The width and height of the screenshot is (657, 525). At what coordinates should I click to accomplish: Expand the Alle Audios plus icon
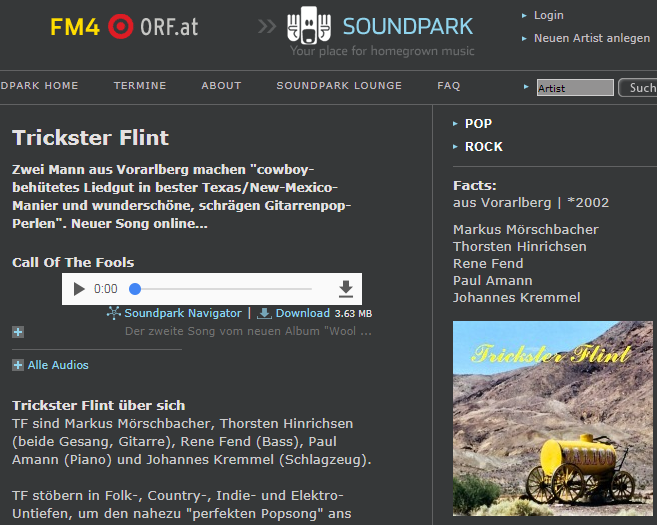click(x=18, y=365)
